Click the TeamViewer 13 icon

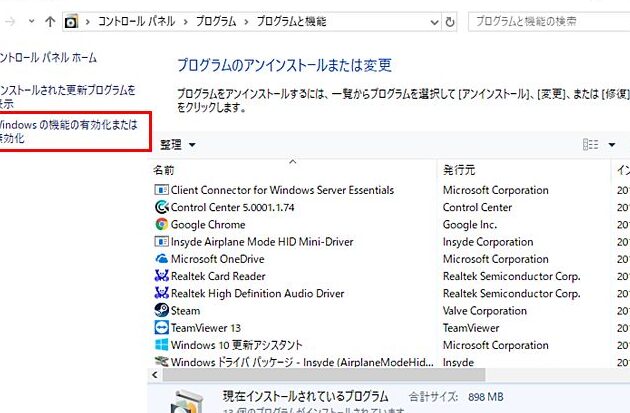(x=162, y=328)
